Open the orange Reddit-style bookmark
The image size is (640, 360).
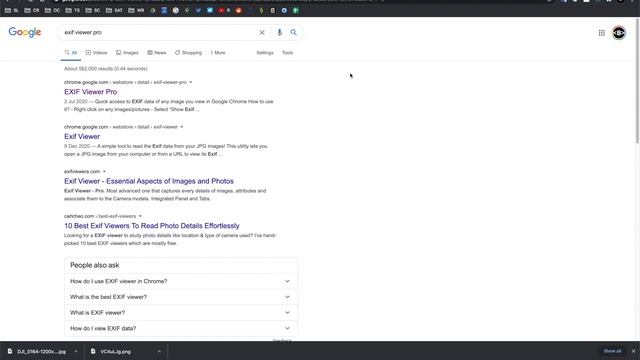[238, 10]
